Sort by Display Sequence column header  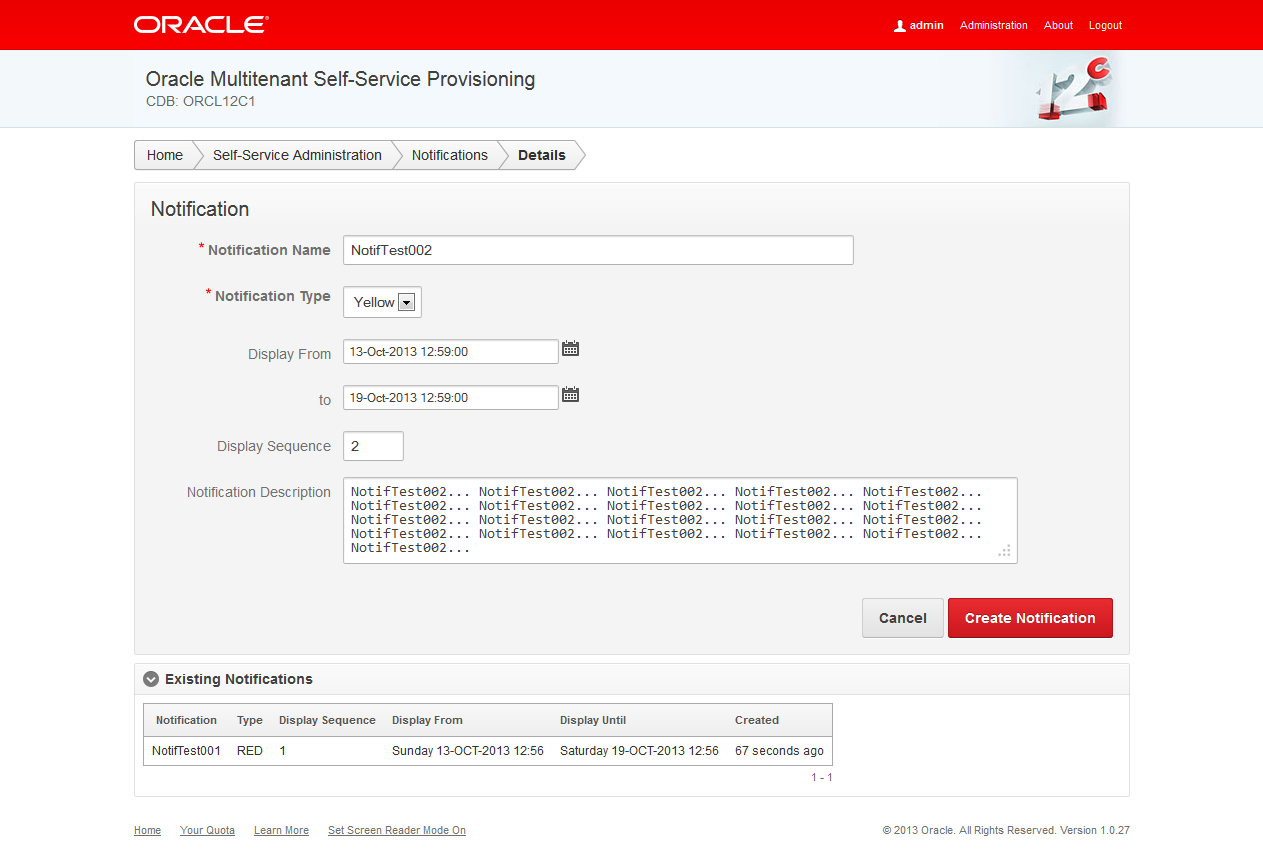327,720
